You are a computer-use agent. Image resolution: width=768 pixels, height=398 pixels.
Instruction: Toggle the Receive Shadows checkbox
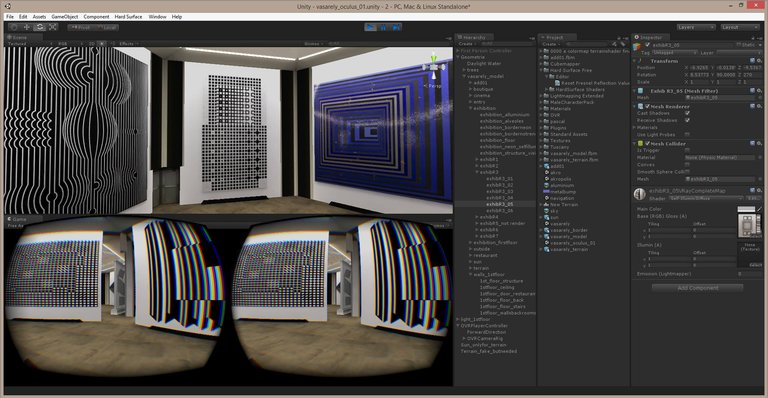pyautogui.click(x=687, y=120)
